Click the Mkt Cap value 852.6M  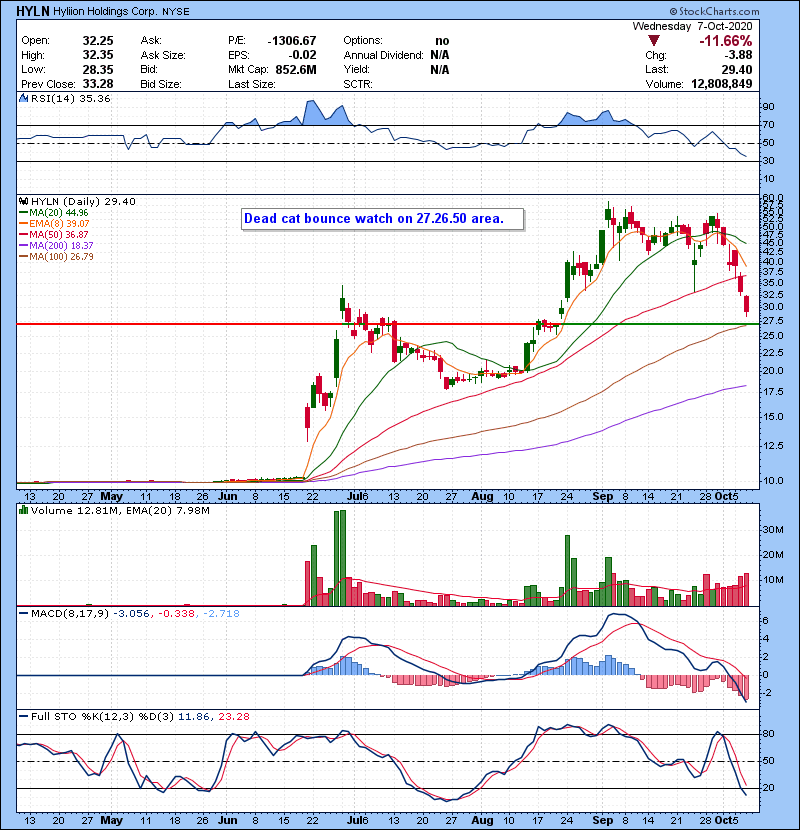[x=295, y=69]
